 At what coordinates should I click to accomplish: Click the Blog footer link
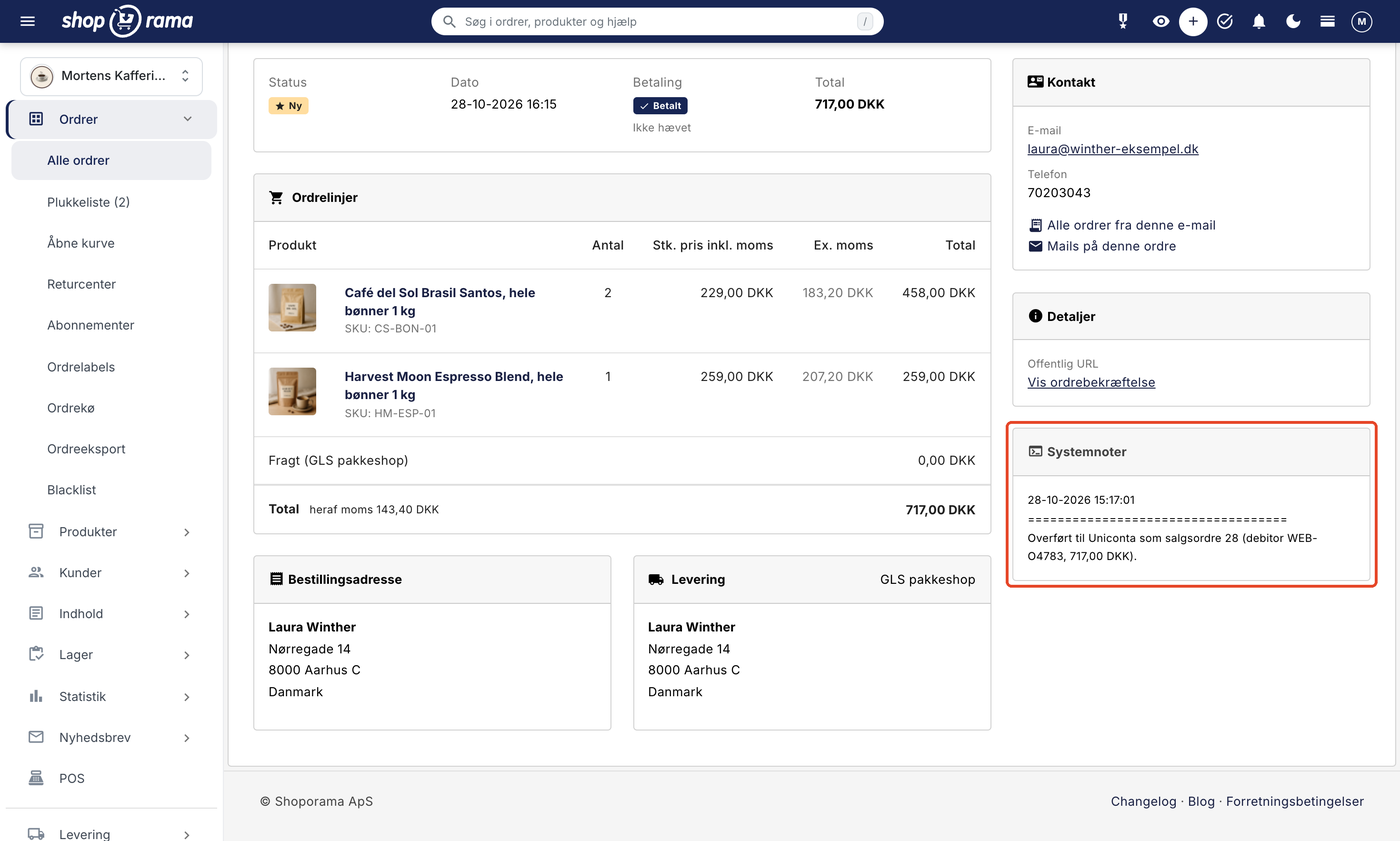tap(1201, 801)
